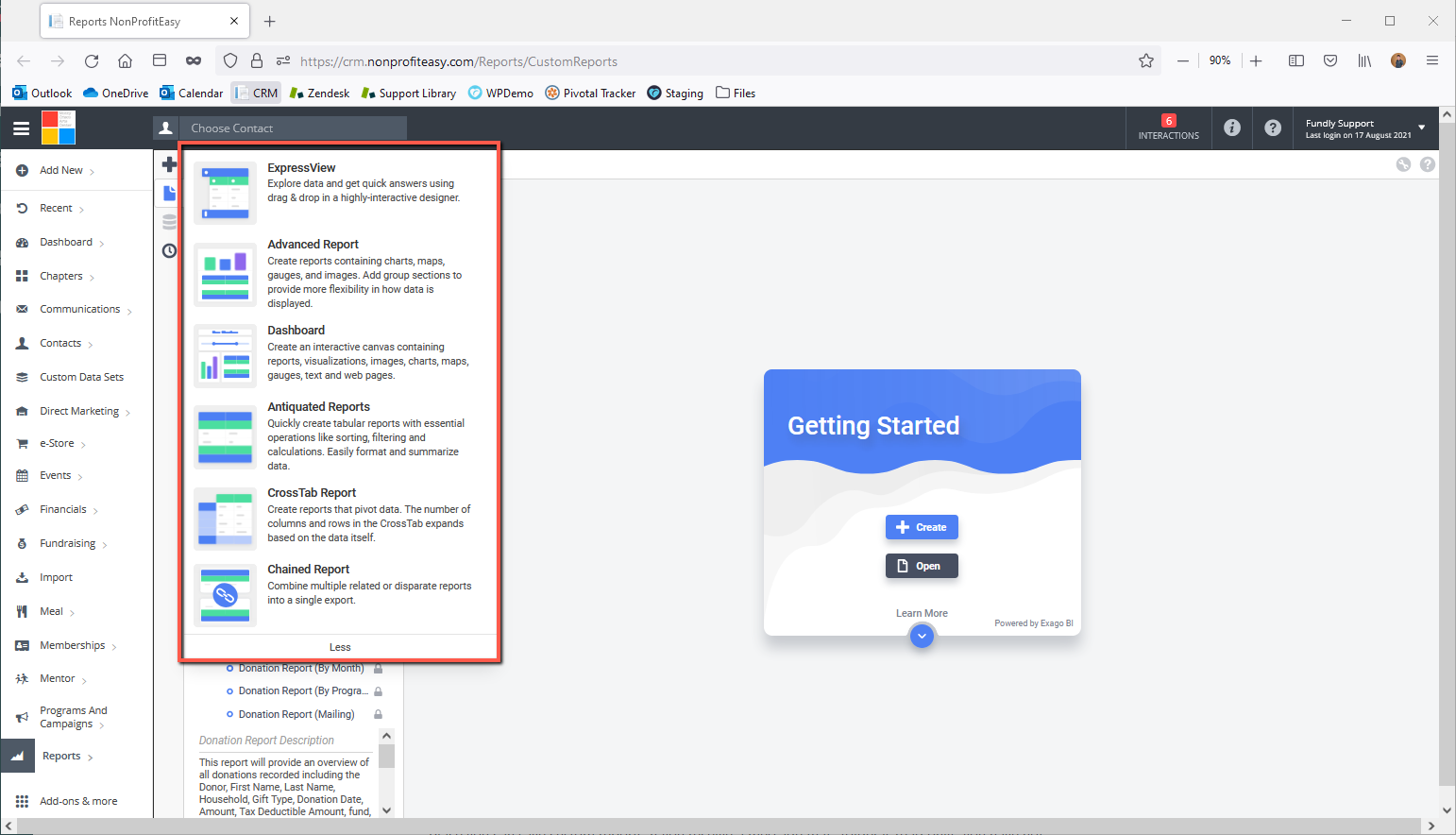Image resolution: width=1456 pixels, height=835 pixels.
Task: Expand the Contacts sidebar menu
Action: coord(60,344)
